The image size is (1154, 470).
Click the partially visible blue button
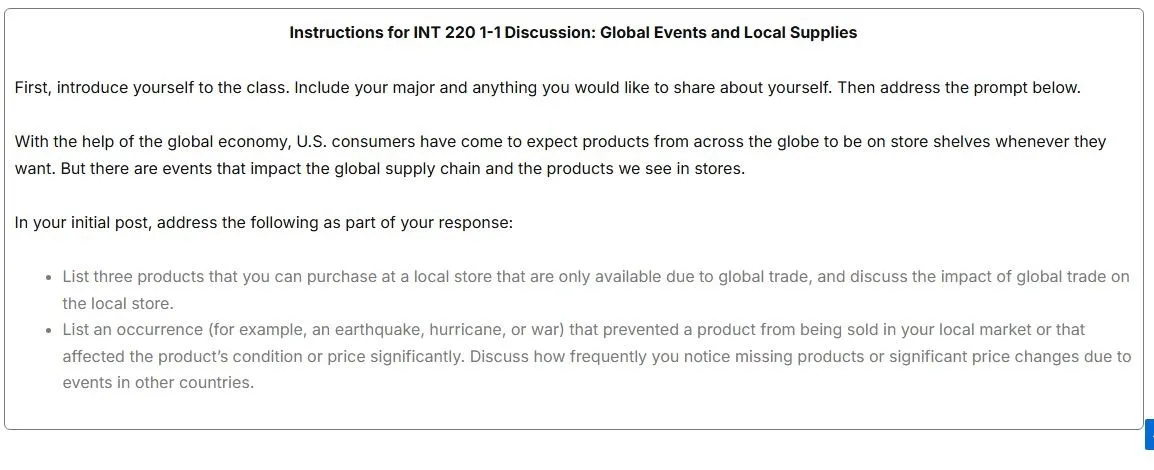(1150, 434)
